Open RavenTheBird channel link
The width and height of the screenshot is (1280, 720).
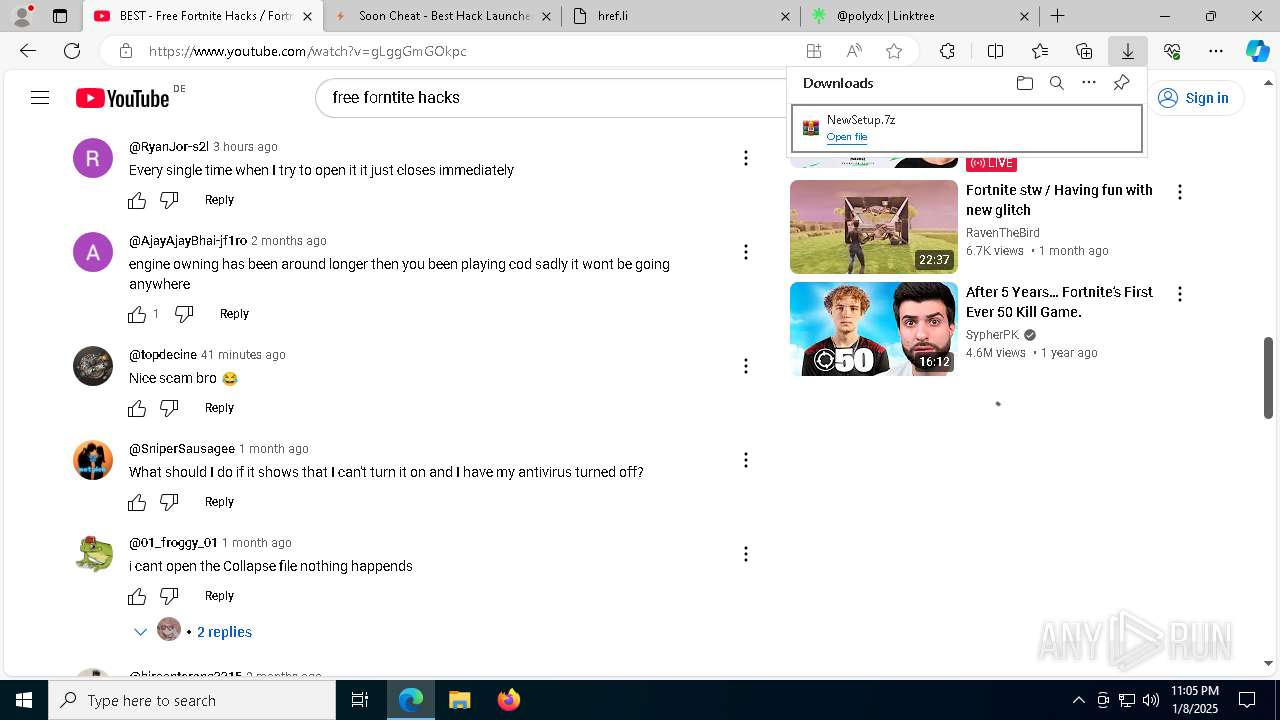tap(1003, 233)
